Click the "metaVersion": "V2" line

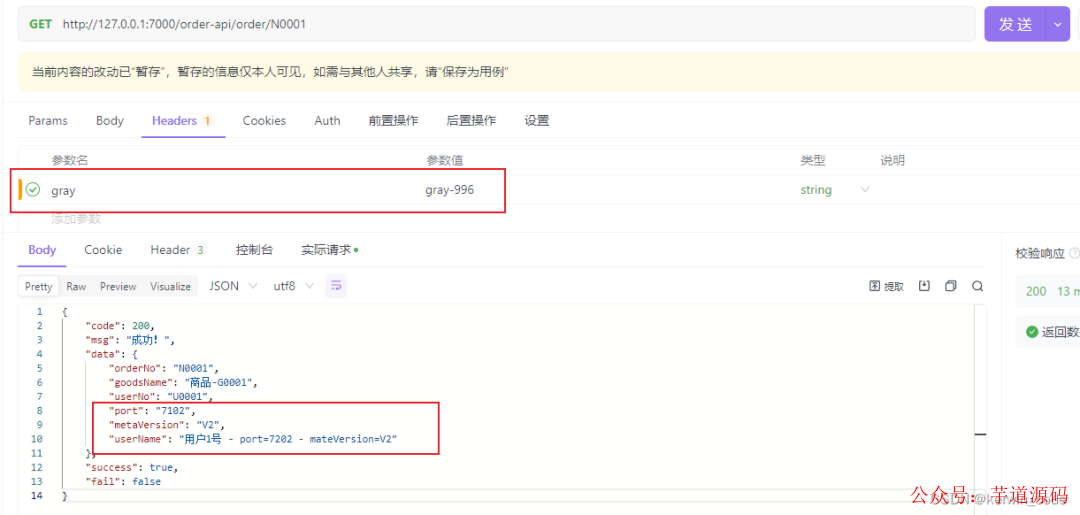(166, 425)
